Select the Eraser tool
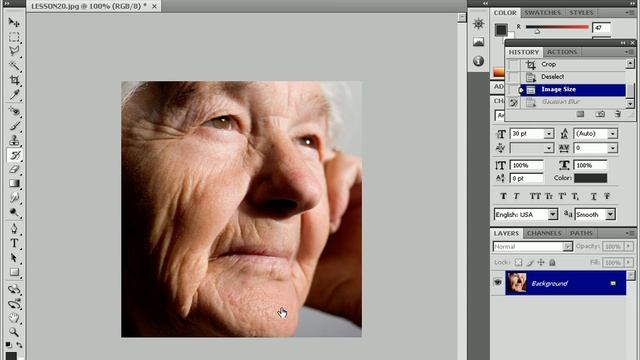The image size is (640, 360). click(14, 169)
